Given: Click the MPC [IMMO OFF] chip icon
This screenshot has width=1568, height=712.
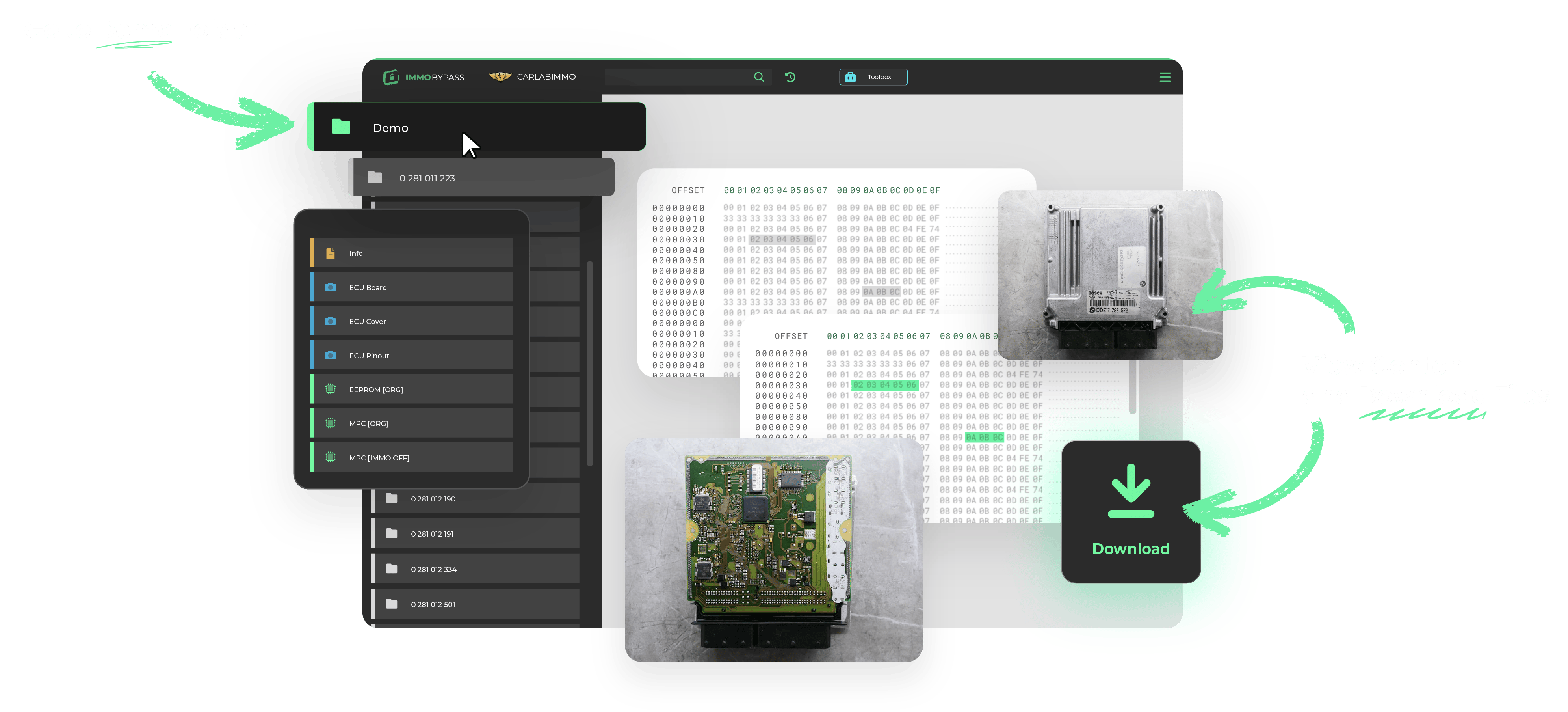Looking at the screenshot, I should (331, 457).
